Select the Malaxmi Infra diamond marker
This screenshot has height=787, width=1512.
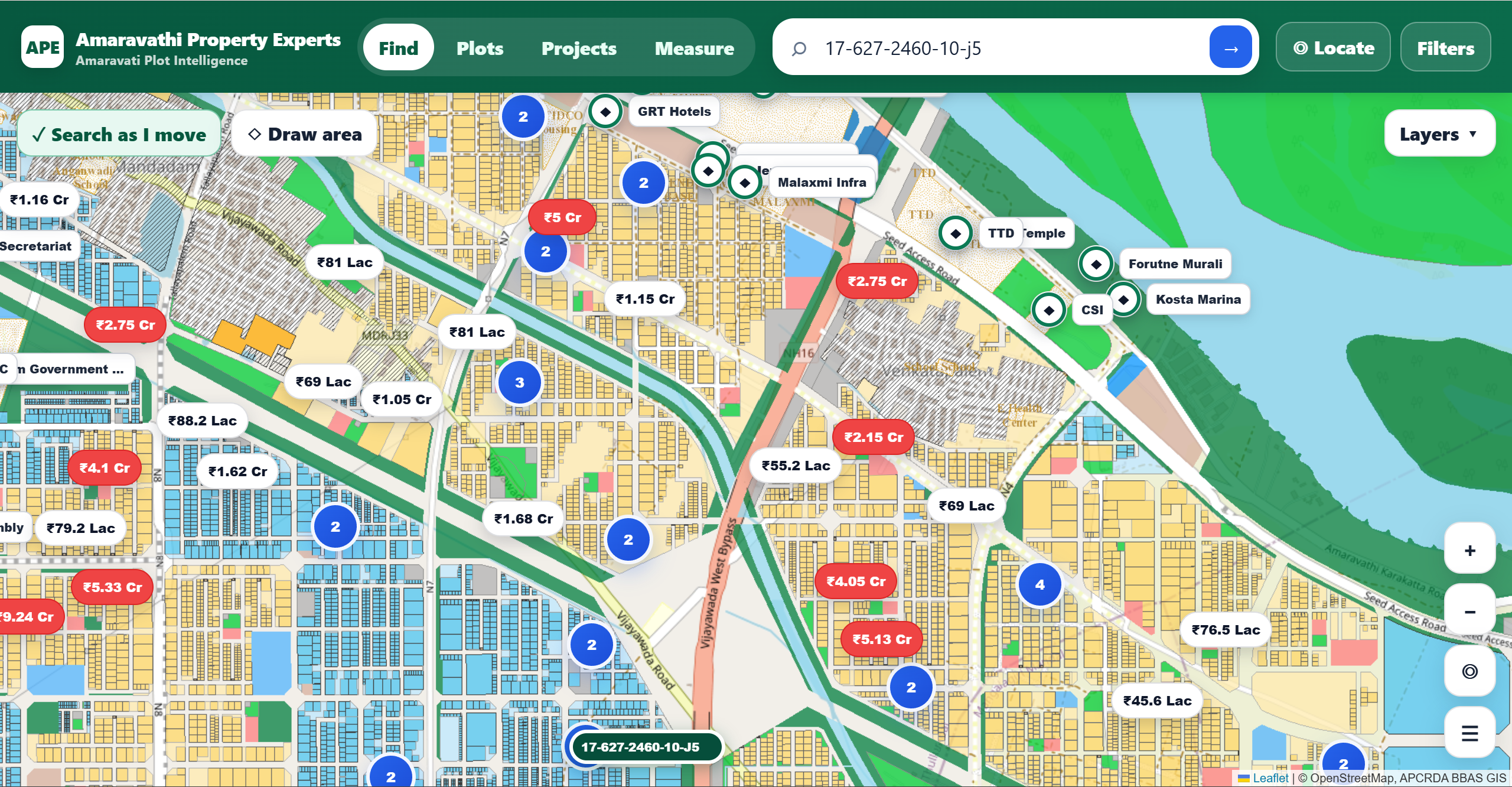pos(745,183)
